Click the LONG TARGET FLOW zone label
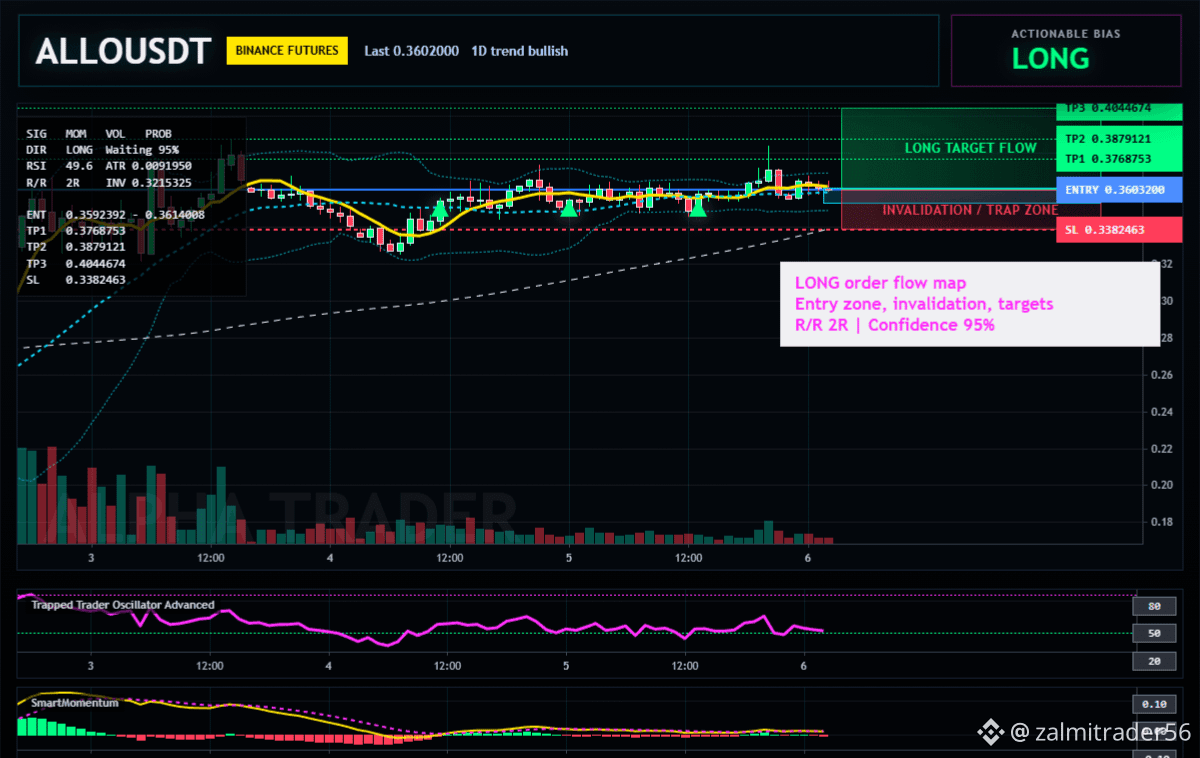1200x758 pixels. click(970, 148)
